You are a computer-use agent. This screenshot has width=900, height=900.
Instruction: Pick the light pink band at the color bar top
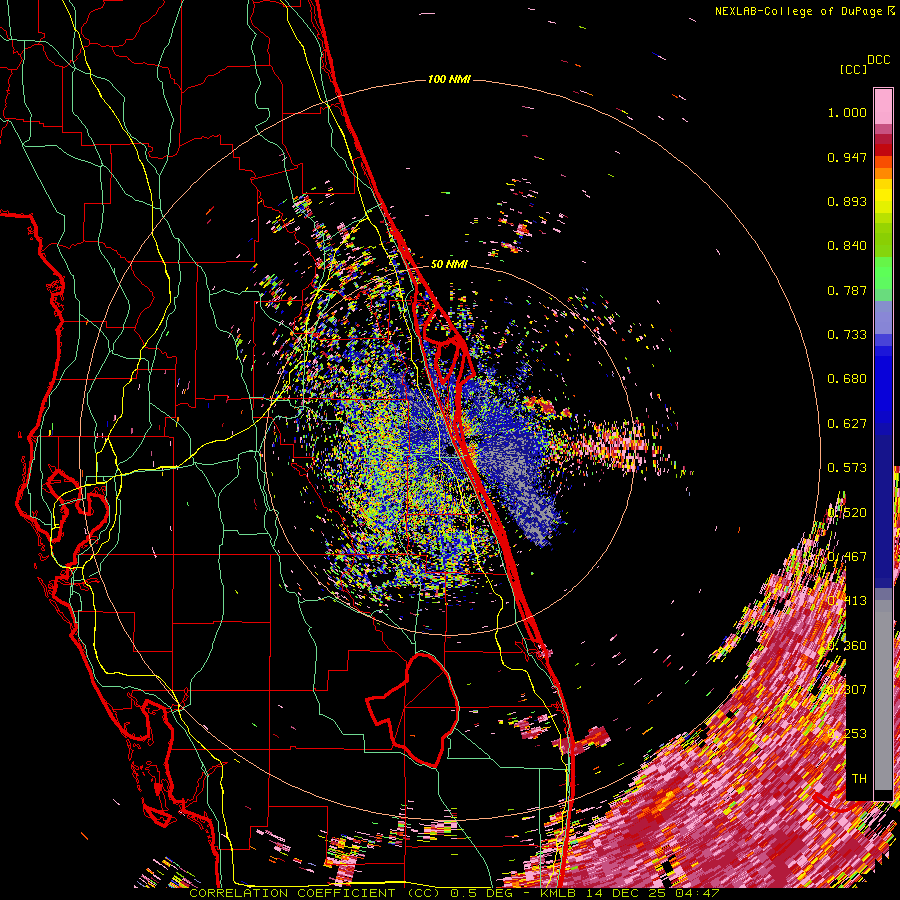[x=883, y=106]
